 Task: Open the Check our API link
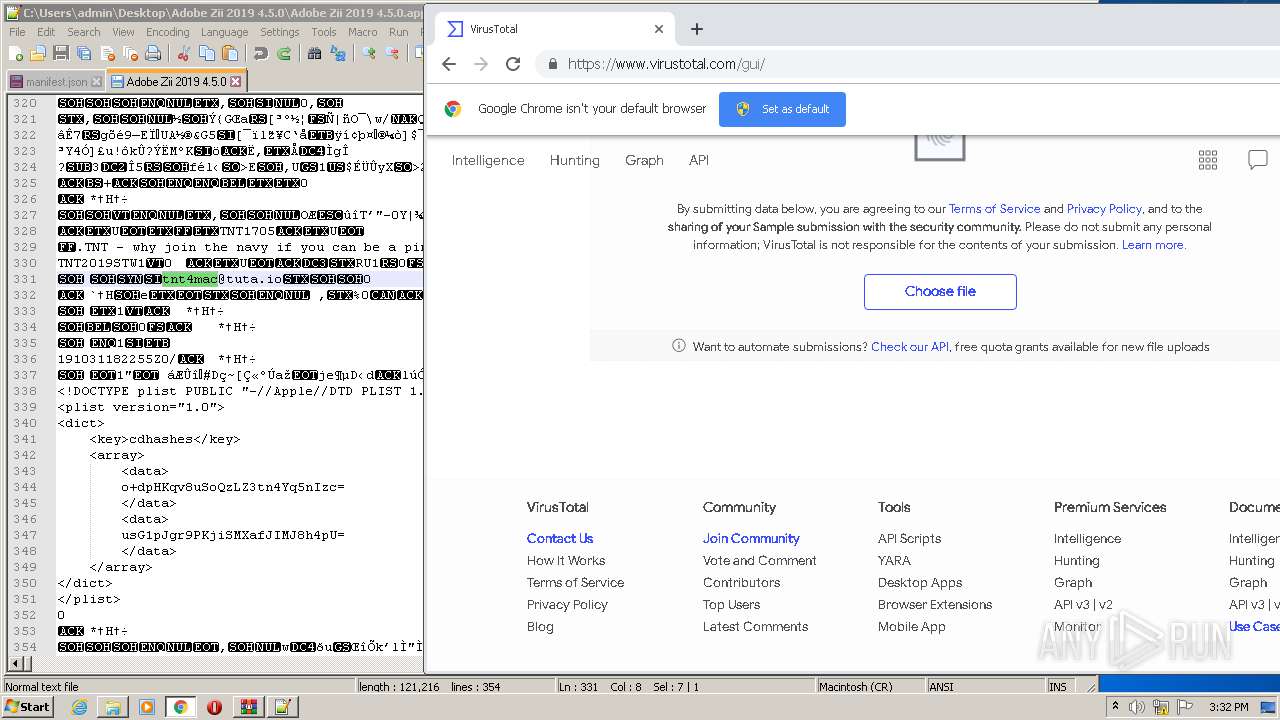click(910, 347)
